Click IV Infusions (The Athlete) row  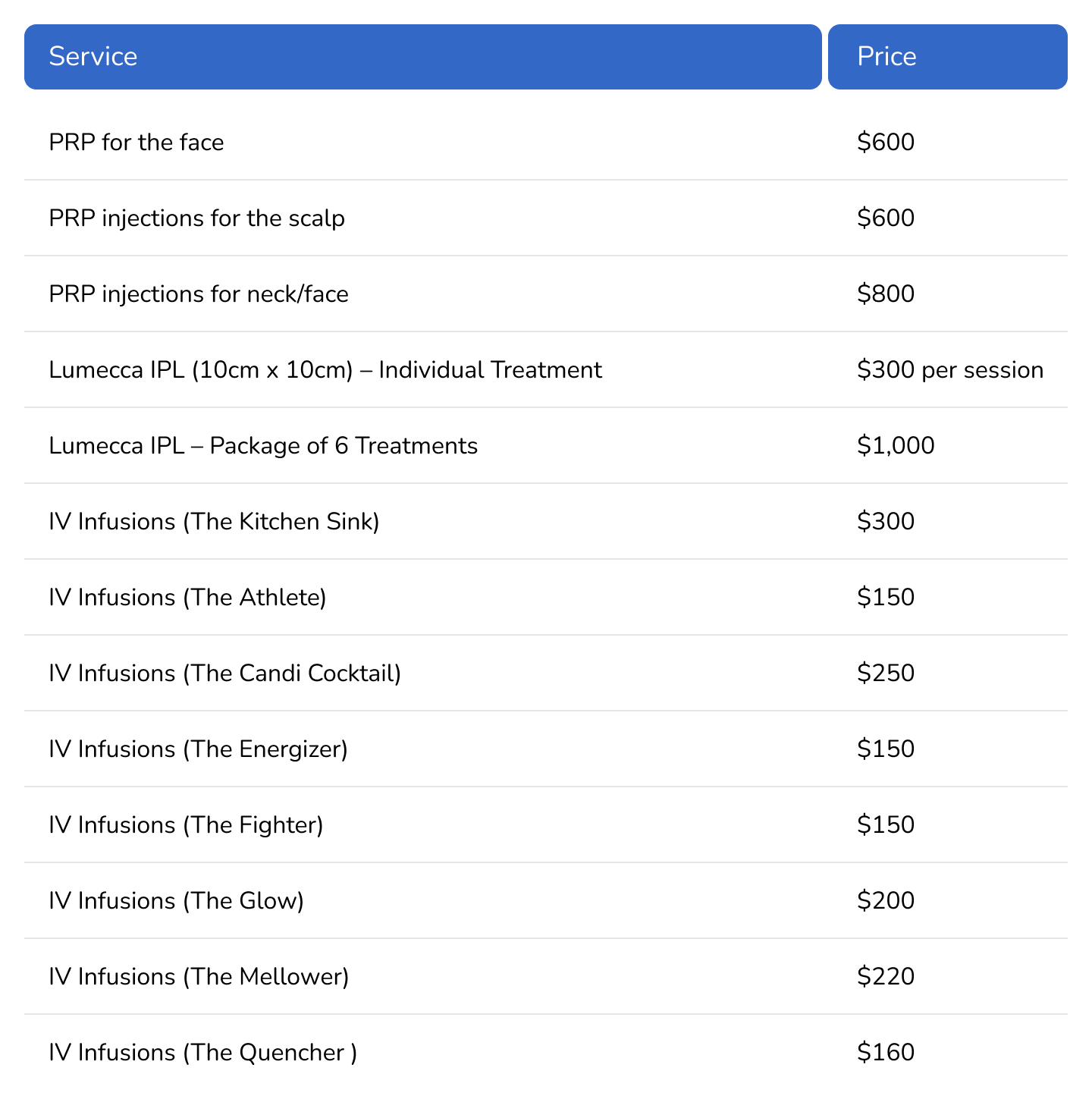click(x=546, y=598)
